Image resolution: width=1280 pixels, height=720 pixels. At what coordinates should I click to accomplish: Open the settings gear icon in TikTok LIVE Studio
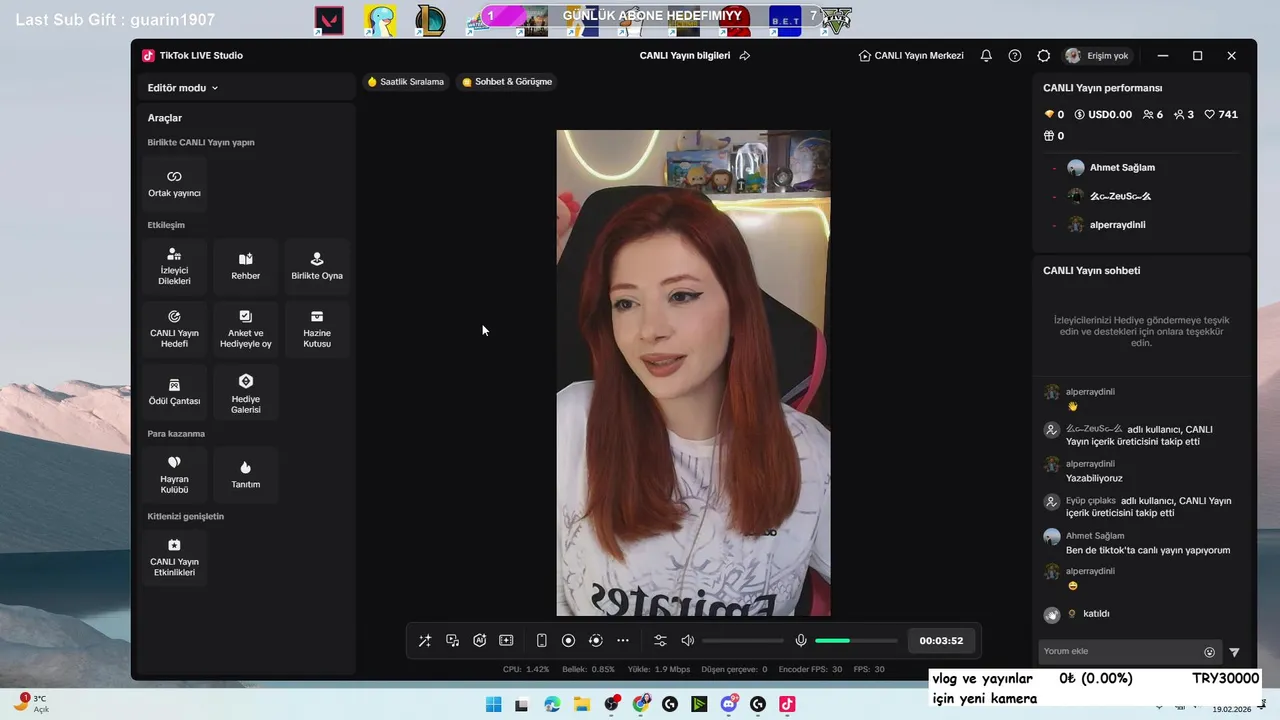[1044, 56]
